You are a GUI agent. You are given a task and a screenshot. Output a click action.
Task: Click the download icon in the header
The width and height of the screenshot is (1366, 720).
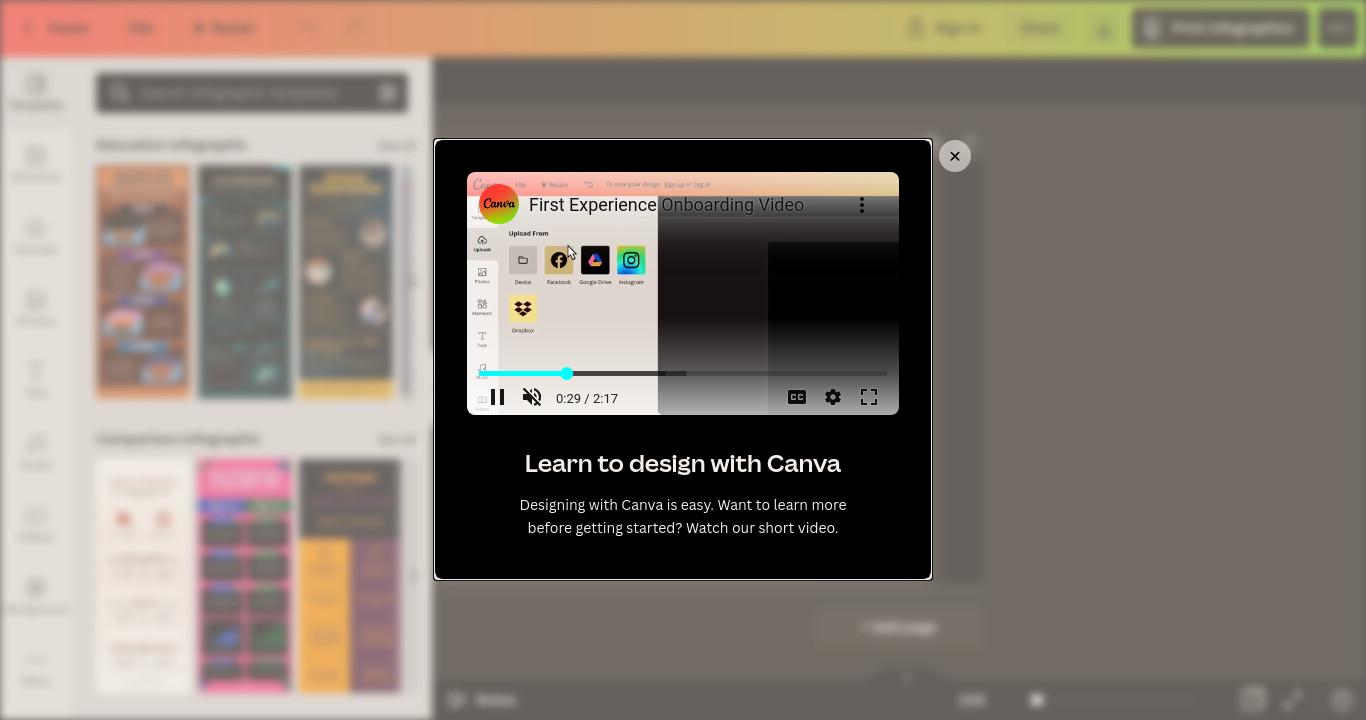tap(1104, 28)
